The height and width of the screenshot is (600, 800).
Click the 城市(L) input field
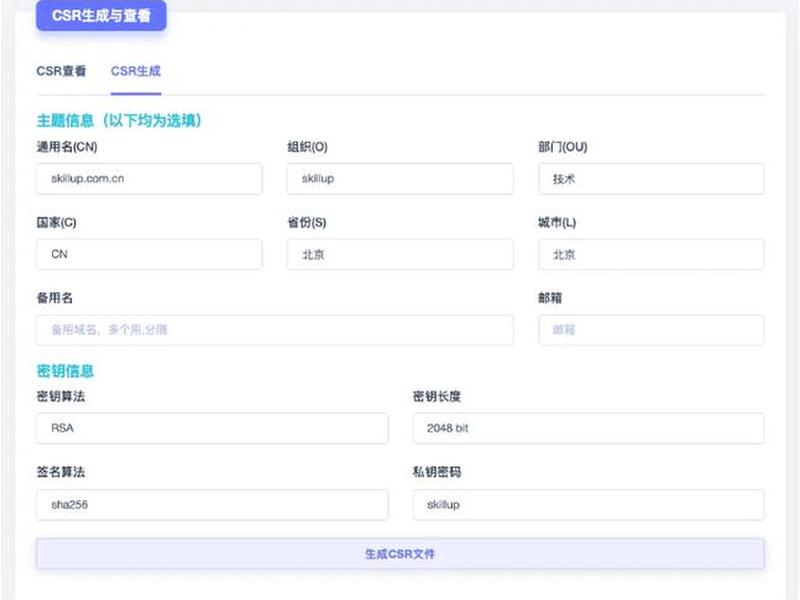pyautogui.click(x=651, y=254)
